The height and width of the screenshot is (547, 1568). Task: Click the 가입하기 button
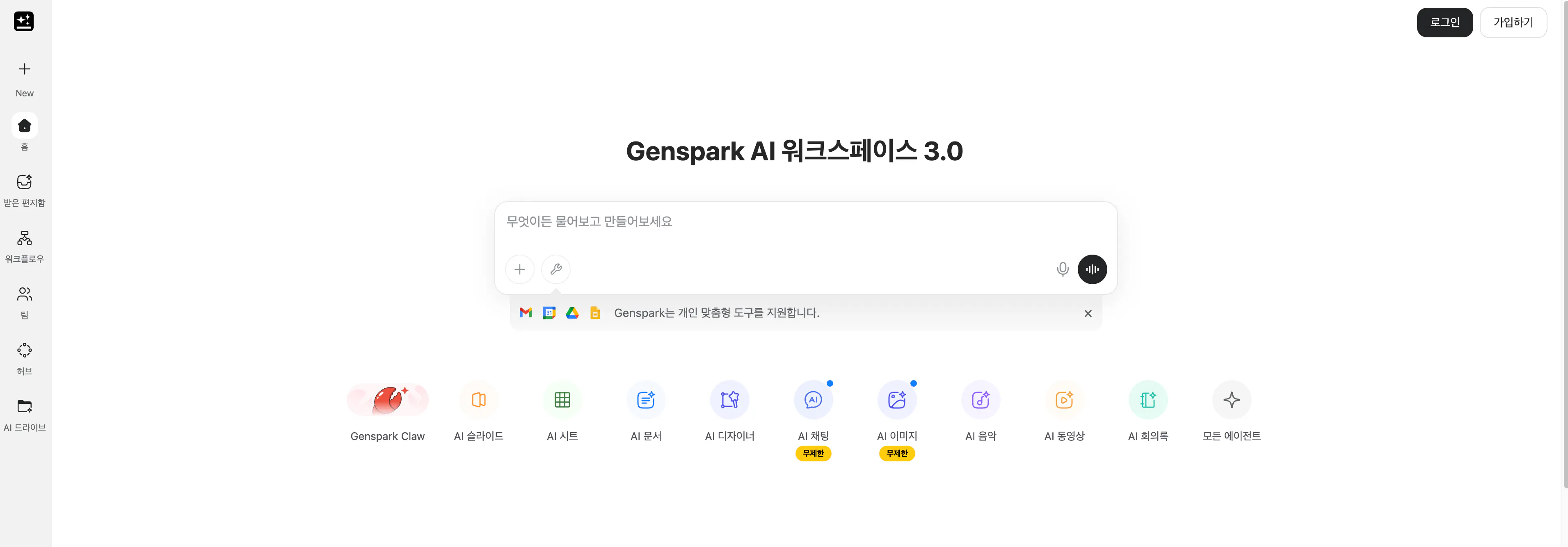(1514, 22)
